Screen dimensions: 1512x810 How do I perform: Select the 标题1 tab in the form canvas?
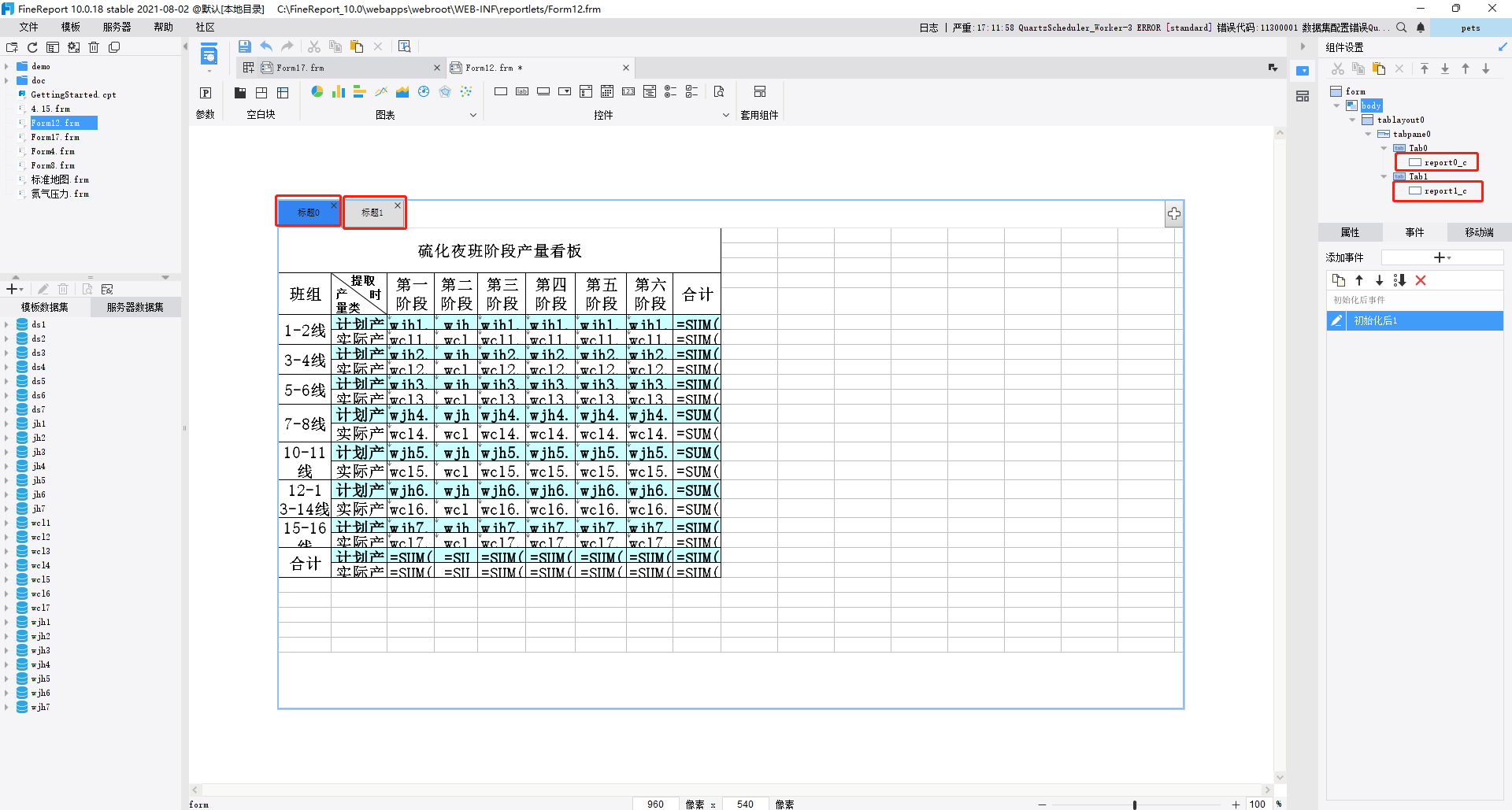372,213
